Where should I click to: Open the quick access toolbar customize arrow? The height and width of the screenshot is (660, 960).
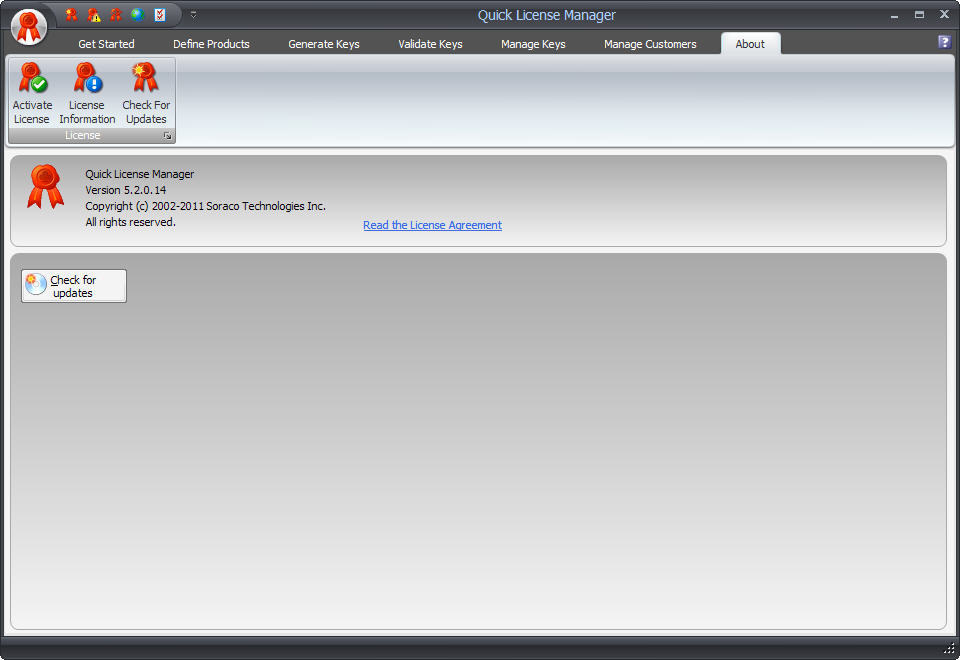click(x=193, y=15)
